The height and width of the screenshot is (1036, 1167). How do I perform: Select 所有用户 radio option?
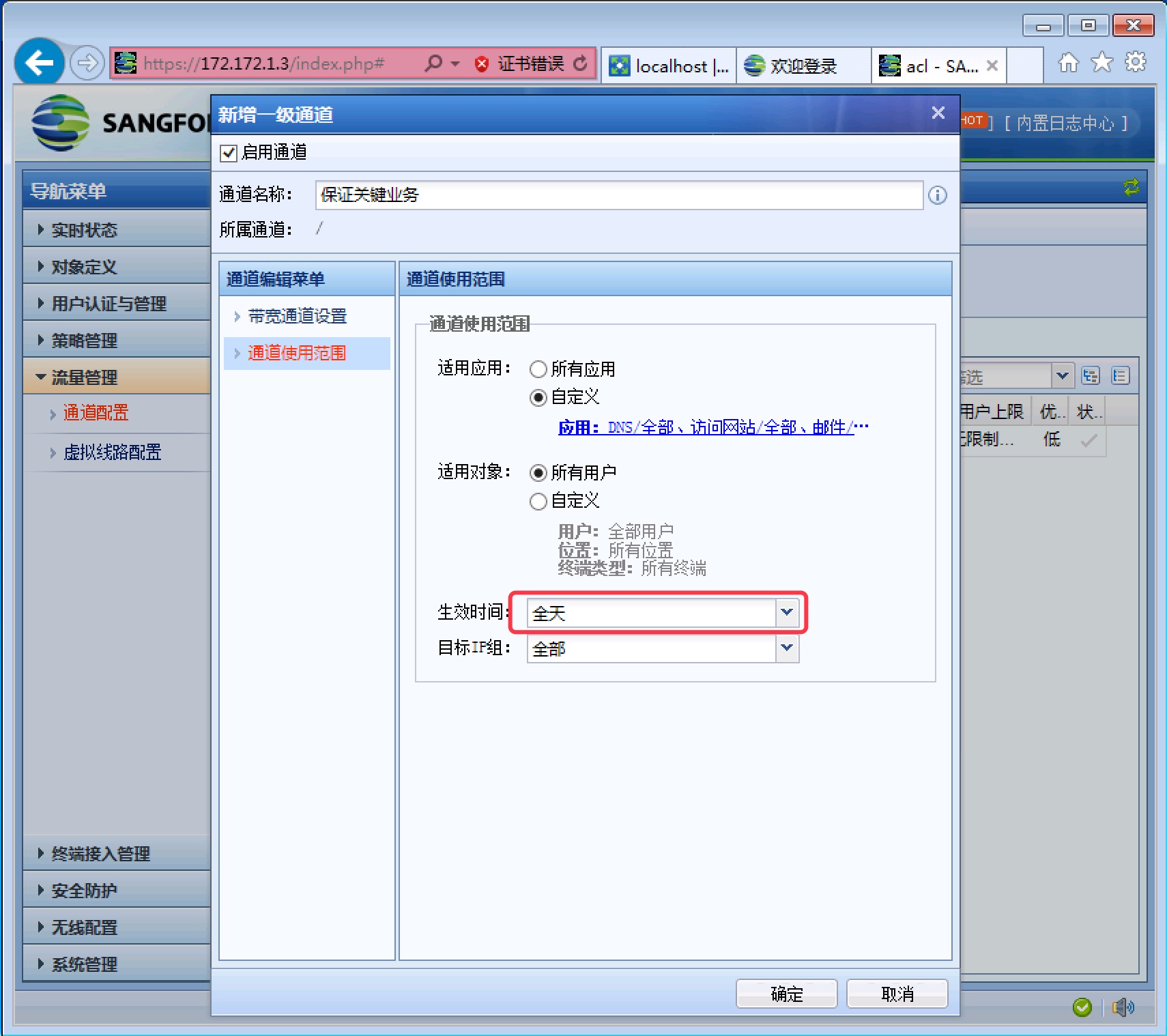pyautogui.click(x=538, y=473)
